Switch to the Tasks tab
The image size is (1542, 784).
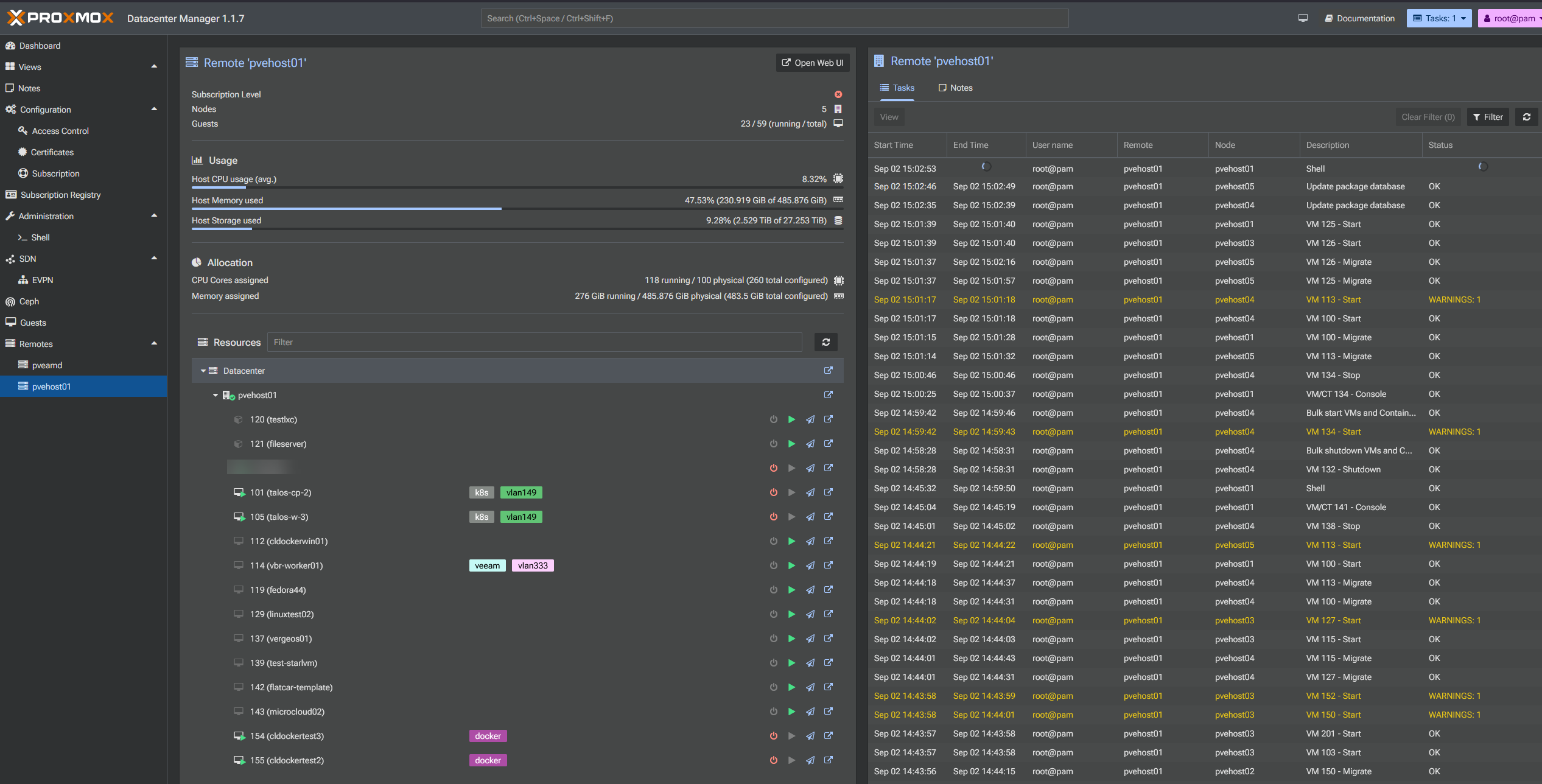click(x=897, y=88)
